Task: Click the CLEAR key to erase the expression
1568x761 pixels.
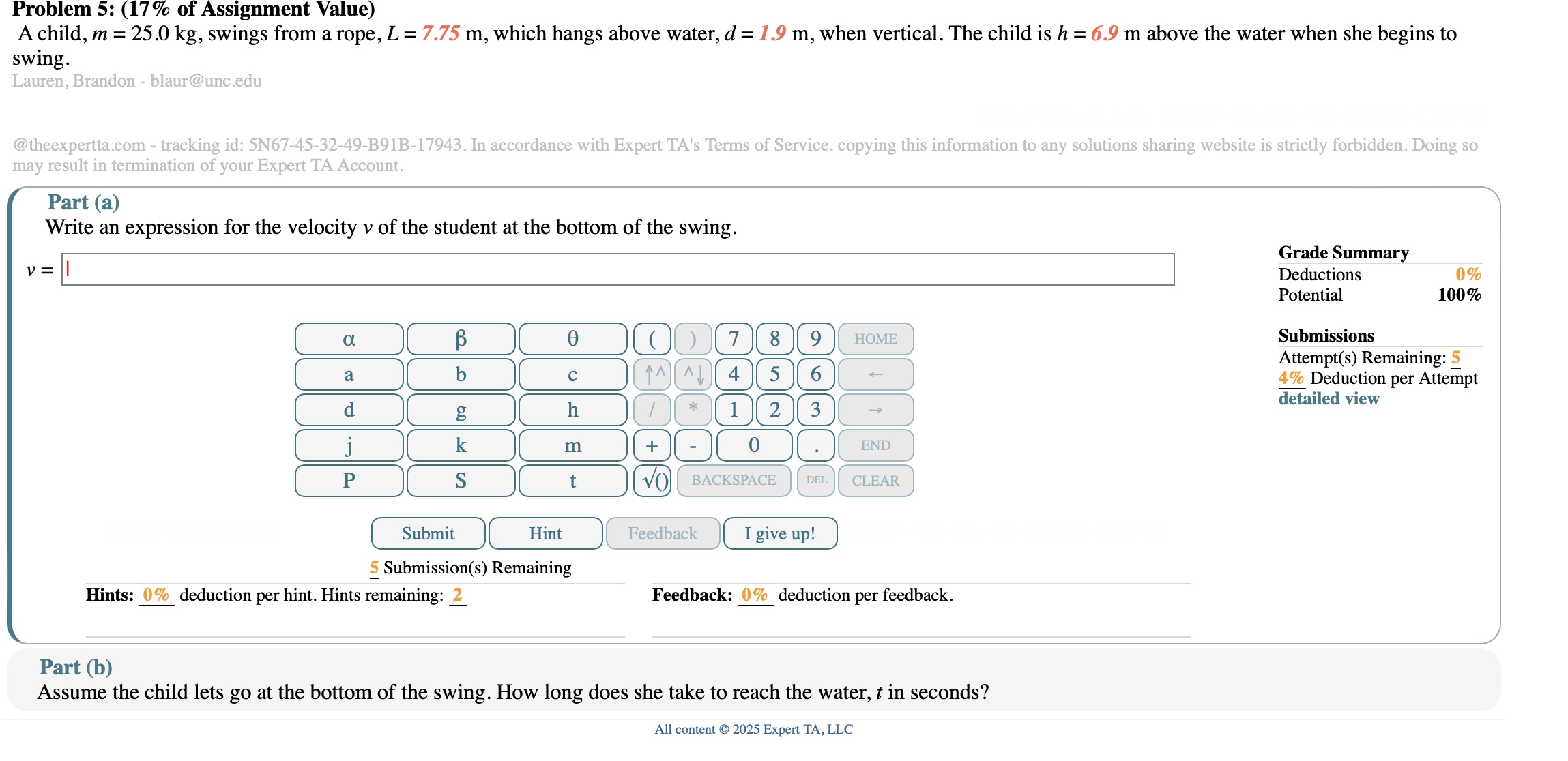Action: pyautogui.click(x=875, y=480)
